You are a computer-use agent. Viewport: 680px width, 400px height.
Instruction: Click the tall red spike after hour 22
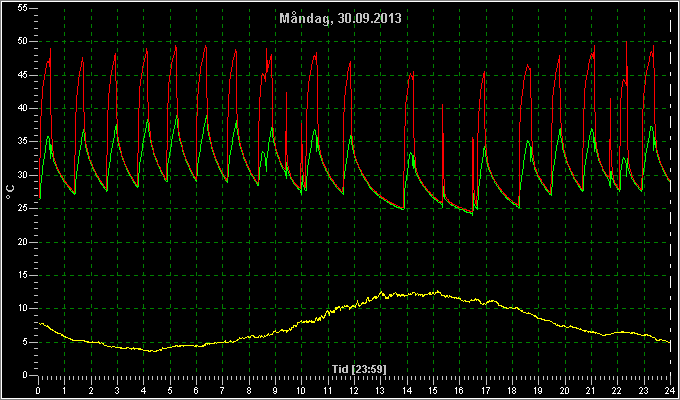point(627,42)
